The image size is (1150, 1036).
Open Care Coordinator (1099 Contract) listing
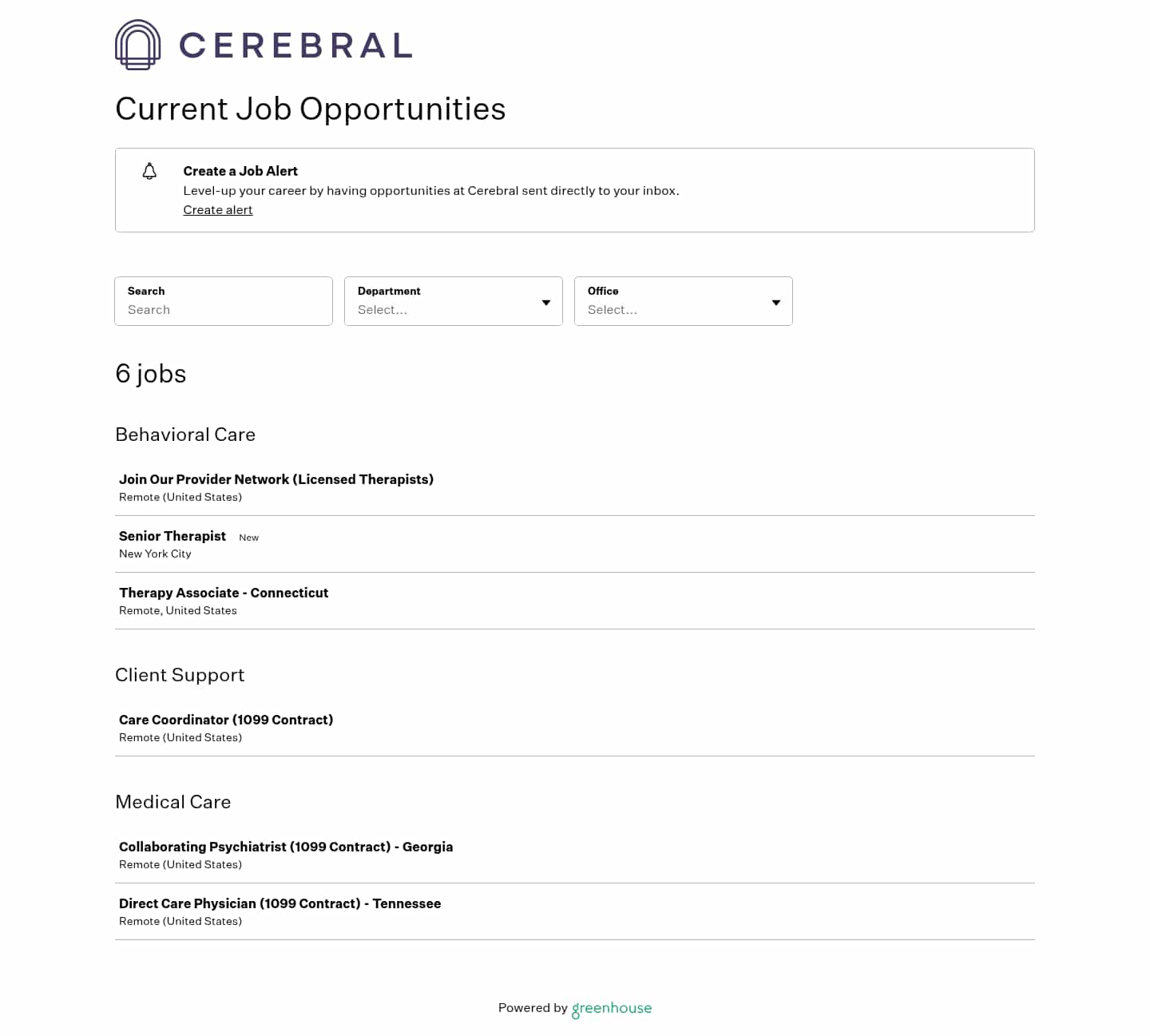226,720
